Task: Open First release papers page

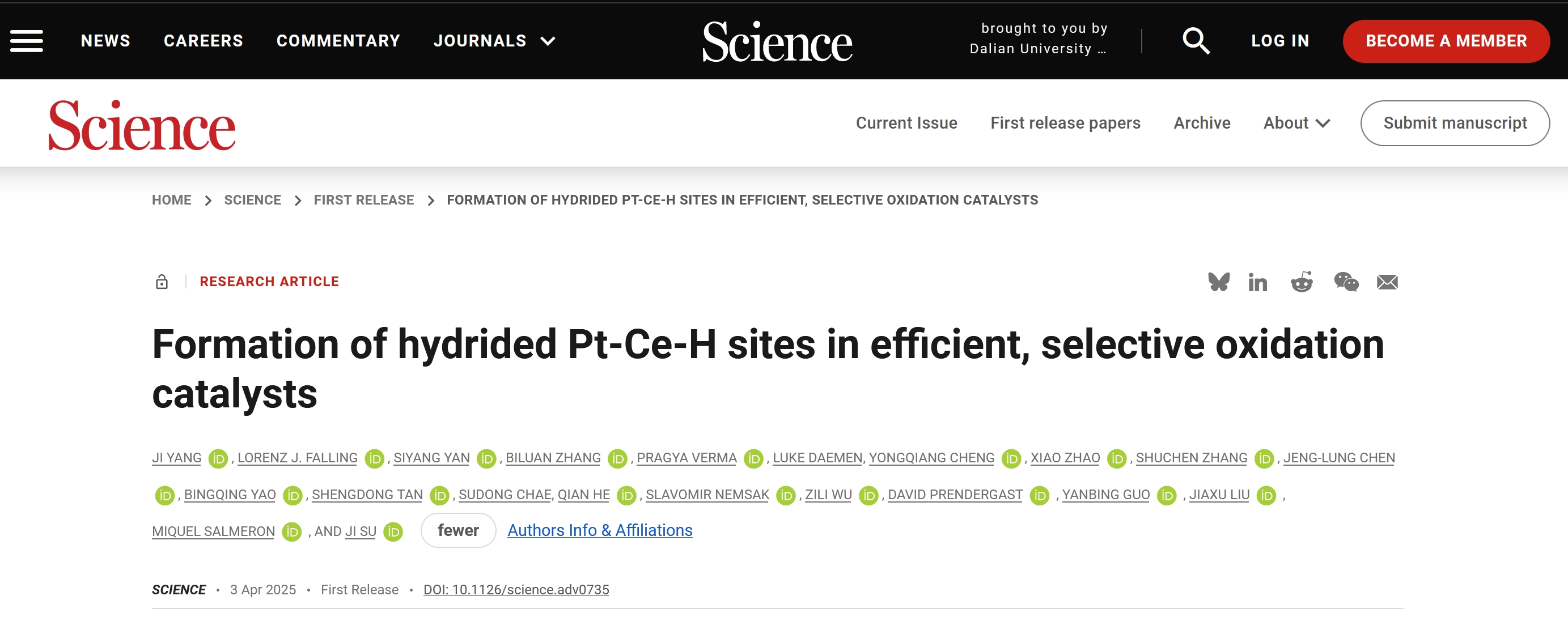Action: click(1065, 123)
